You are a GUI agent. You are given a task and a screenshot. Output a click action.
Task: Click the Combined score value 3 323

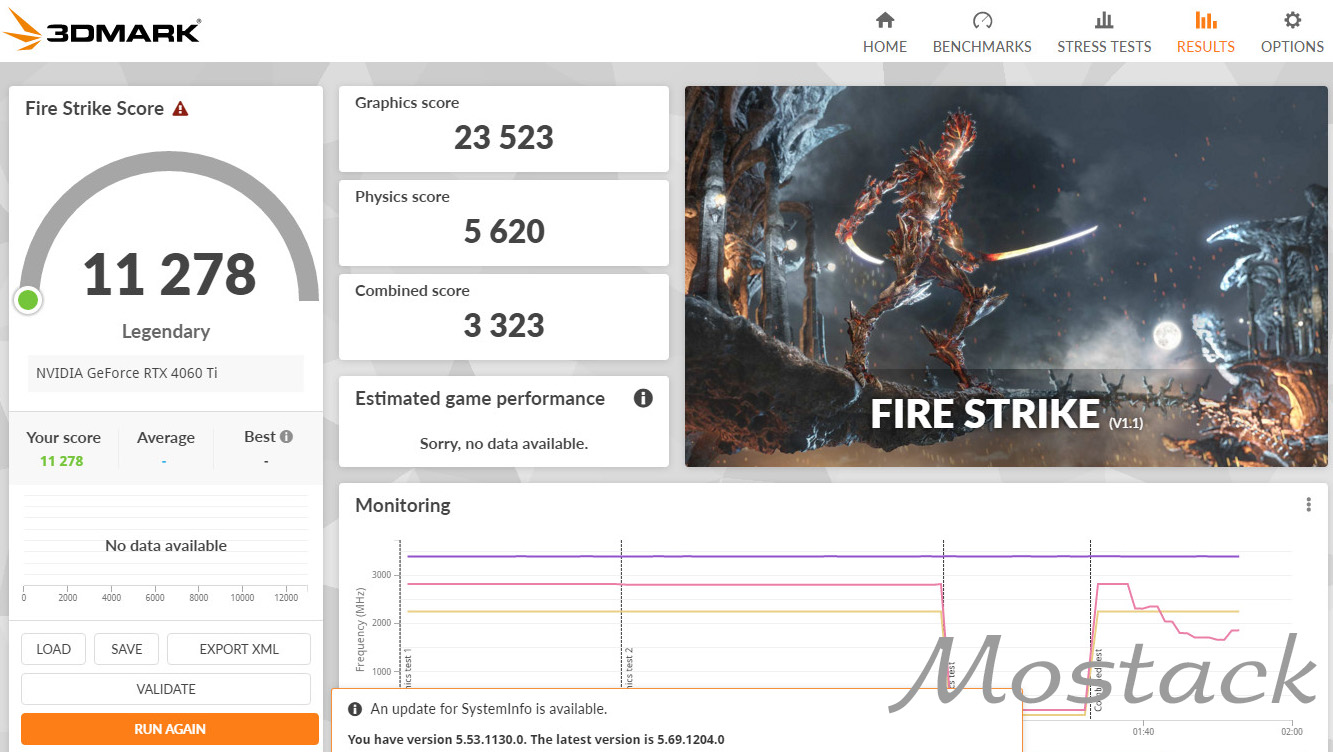pos(504,326)
